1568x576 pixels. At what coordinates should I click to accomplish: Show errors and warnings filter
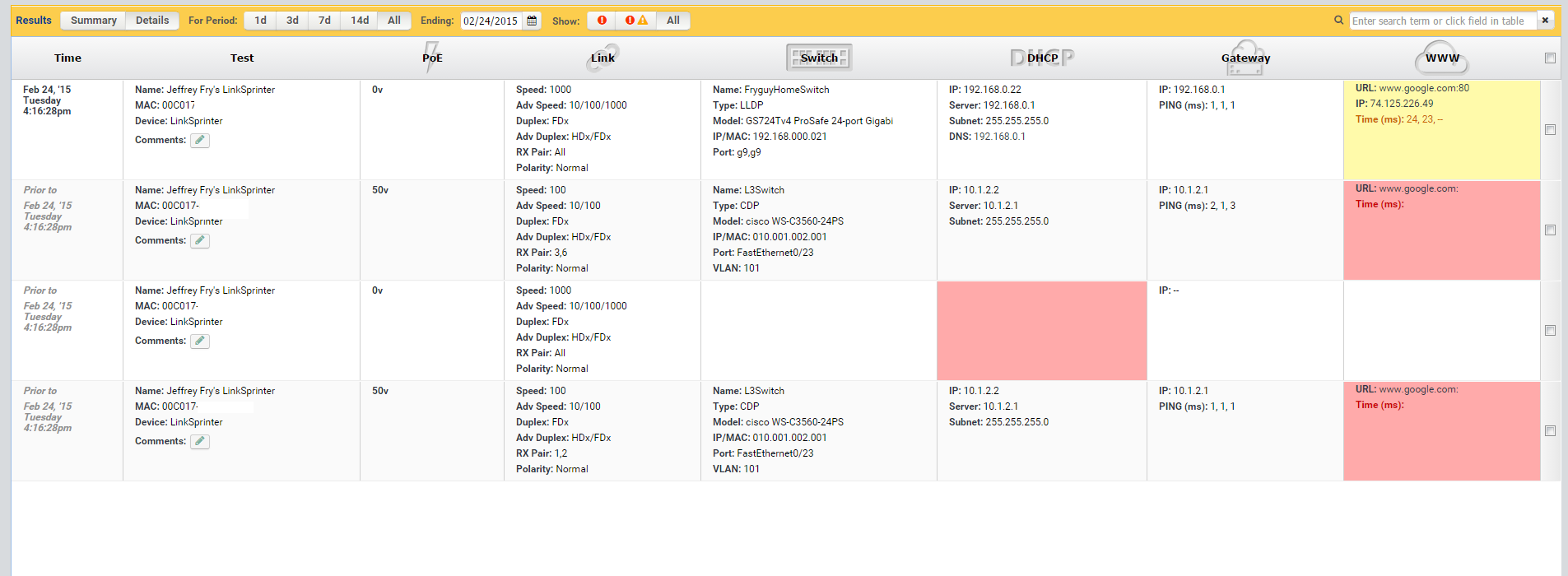(636, 21)
